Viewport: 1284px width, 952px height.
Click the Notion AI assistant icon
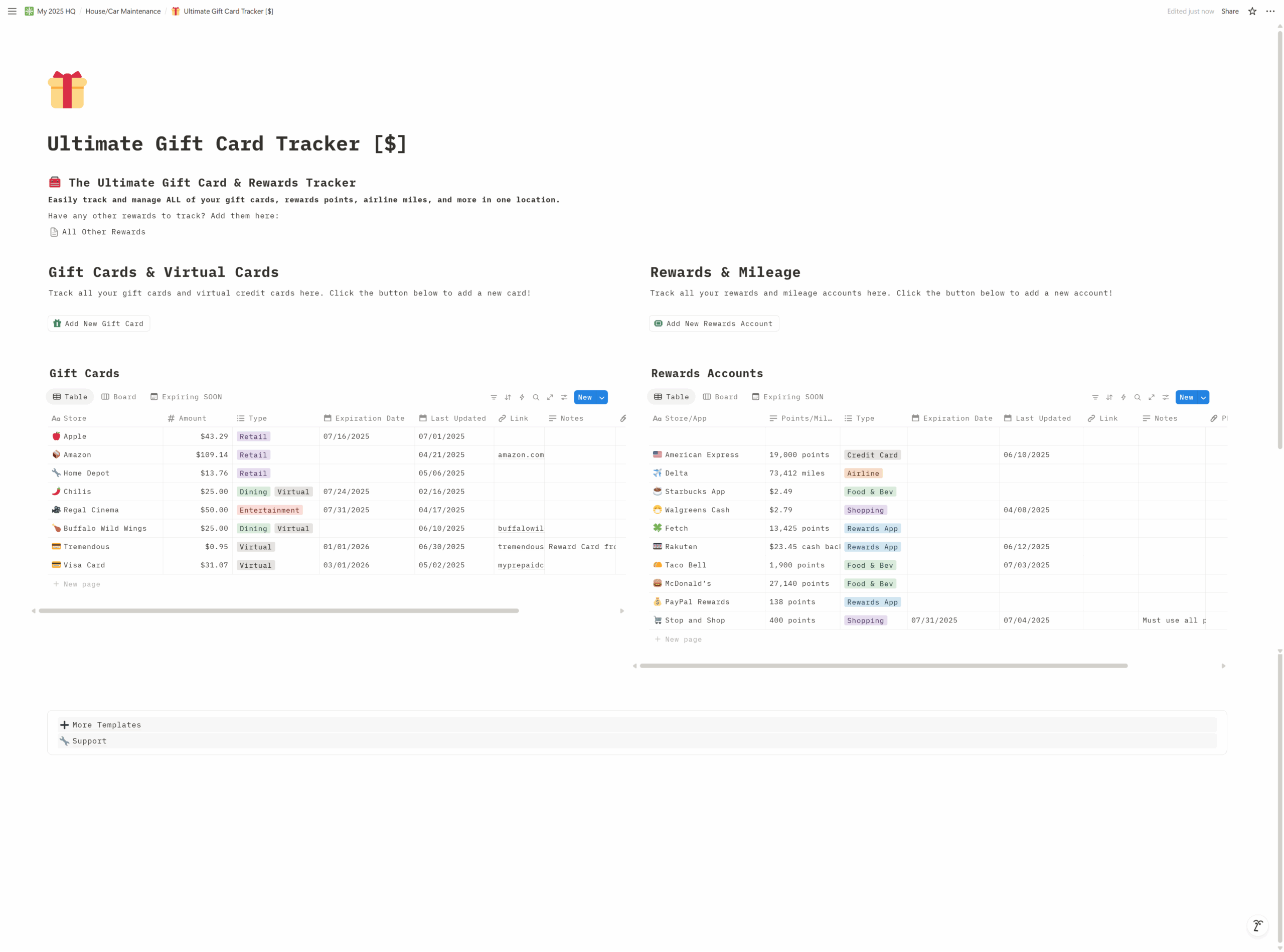1257,925
